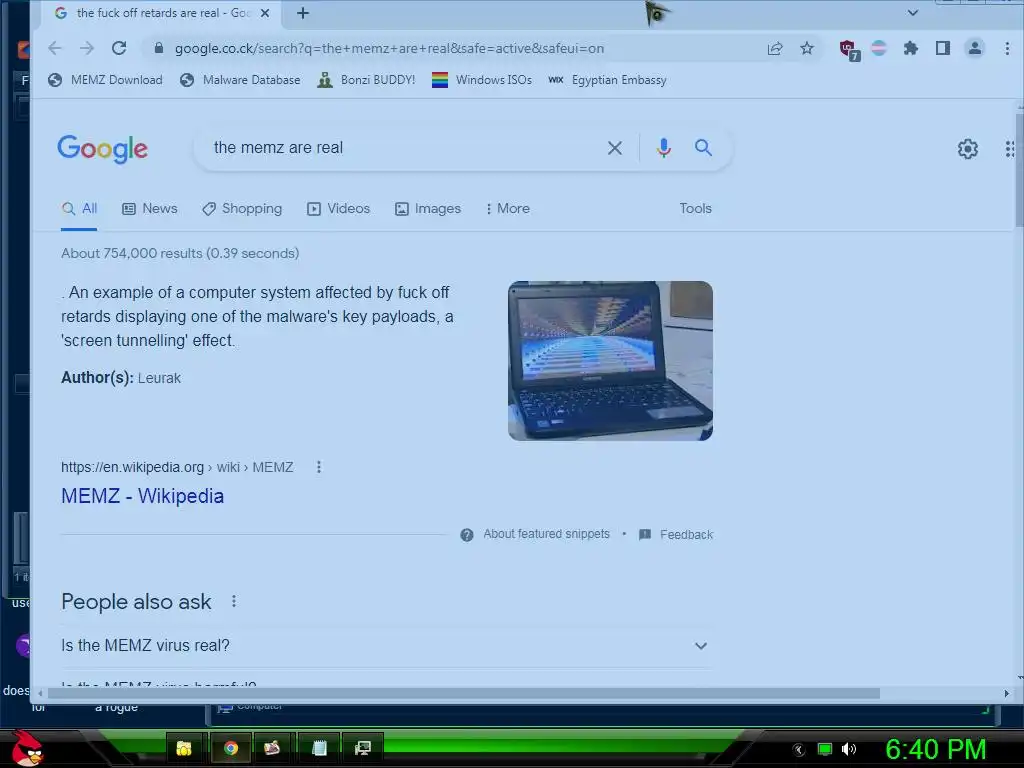Open the uBlock shield extension icon
Screen dimensions: 1024x768
pyautogui.click(x=848, y=49)
